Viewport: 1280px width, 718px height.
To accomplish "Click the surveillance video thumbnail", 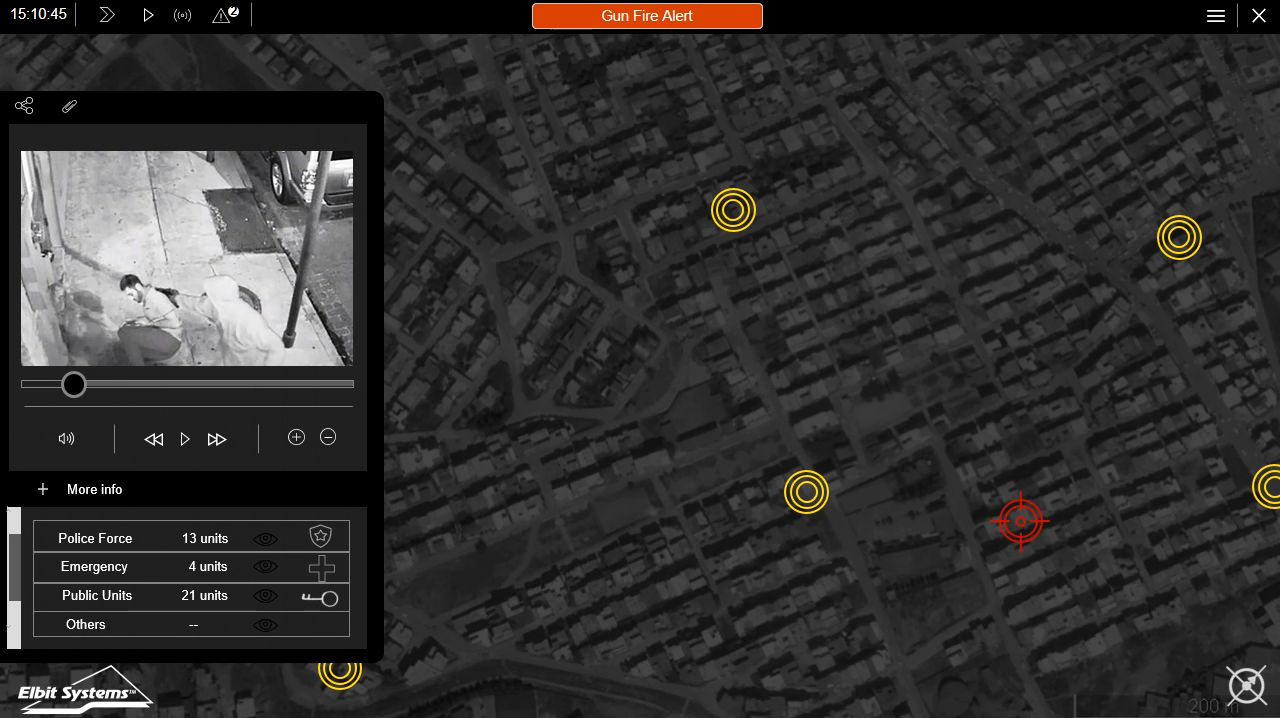I will (x=187, y=258).
